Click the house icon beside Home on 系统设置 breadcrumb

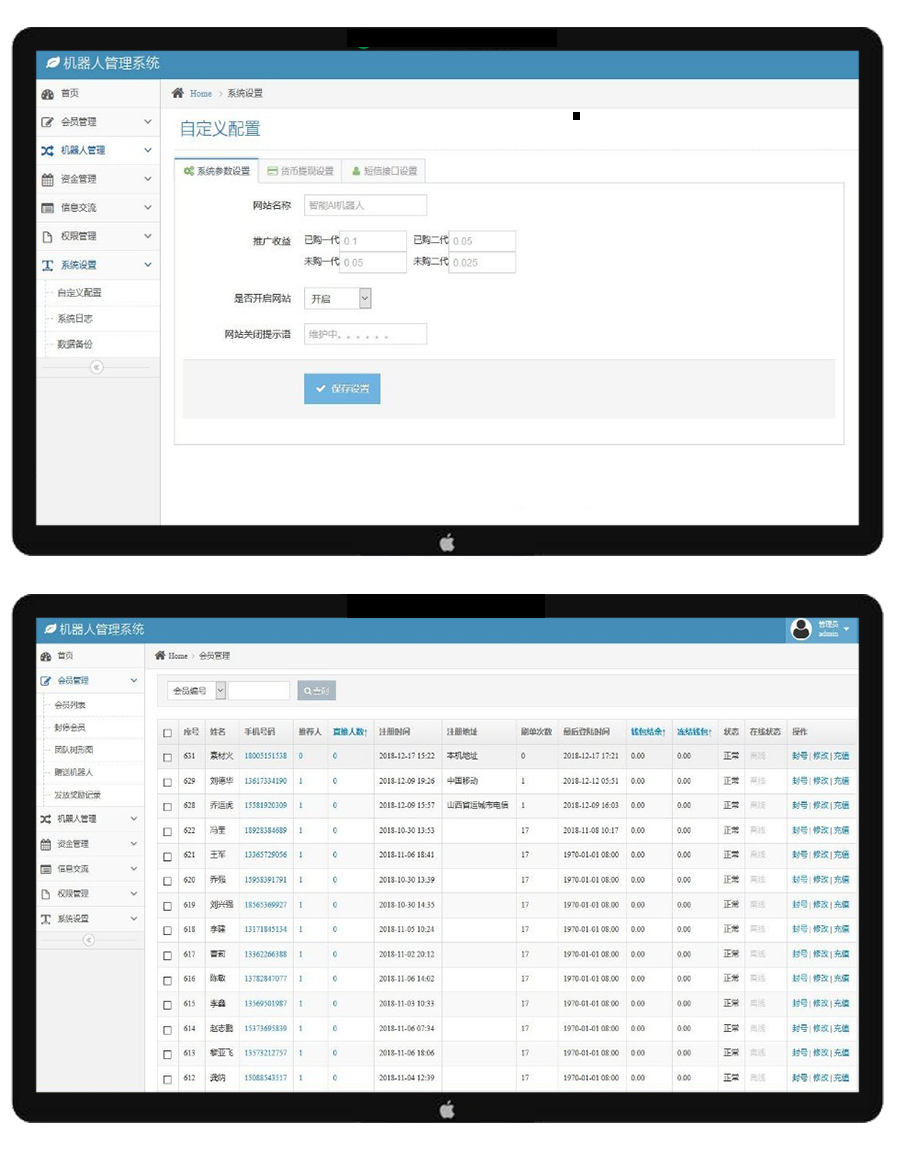tap(178, 93)
